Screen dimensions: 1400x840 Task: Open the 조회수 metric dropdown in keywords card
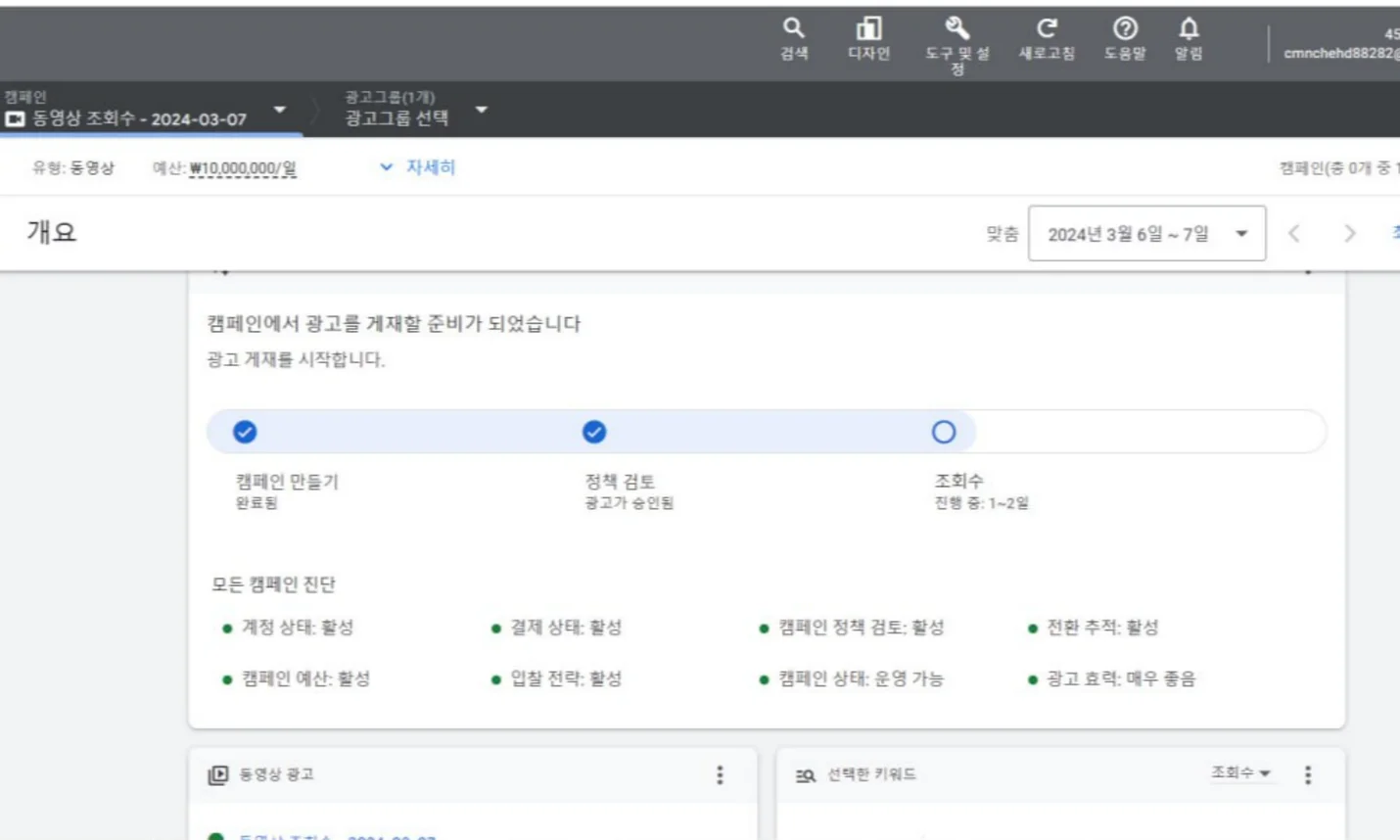coord(1240,772)
